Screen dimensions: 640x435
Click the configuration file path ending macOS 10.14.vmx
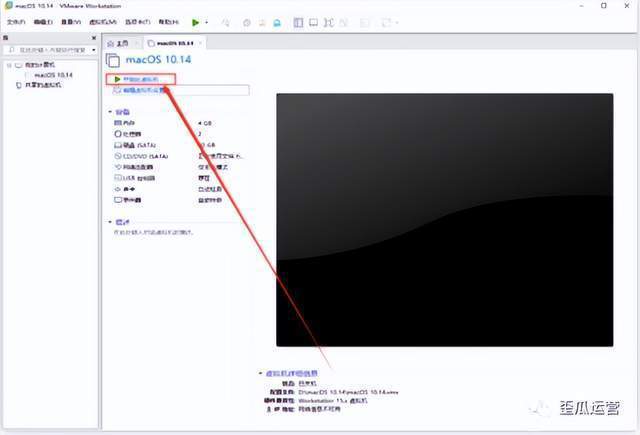pos(348,392)
